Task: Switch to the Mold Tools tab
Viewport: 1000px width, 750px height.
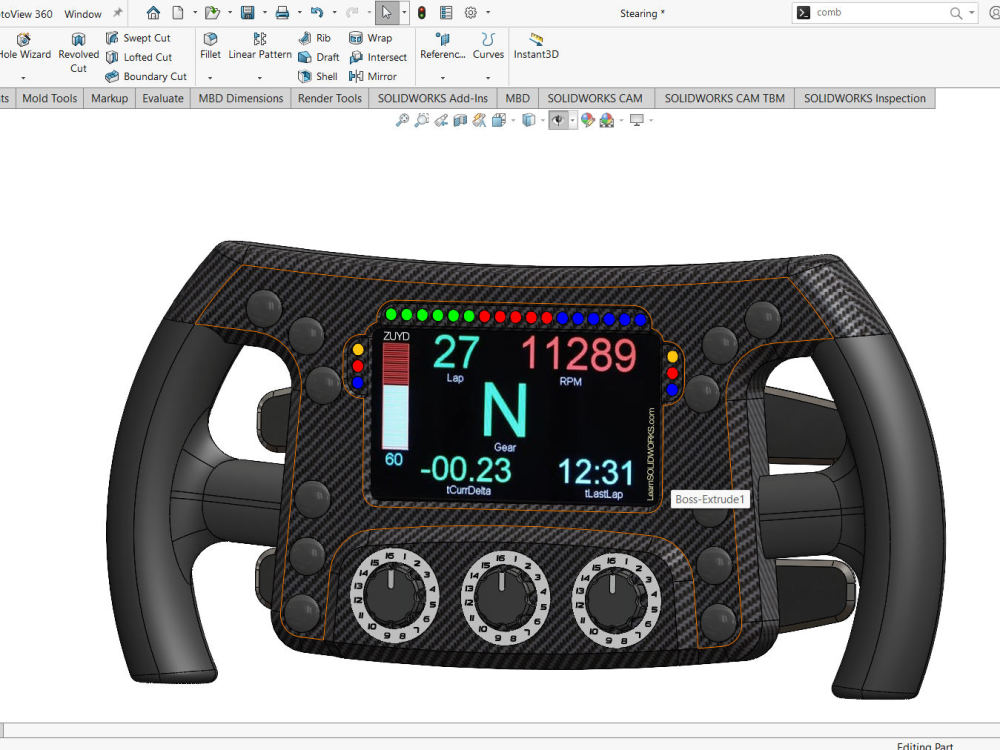Action: pyautogui.click(x=50, y=98)
